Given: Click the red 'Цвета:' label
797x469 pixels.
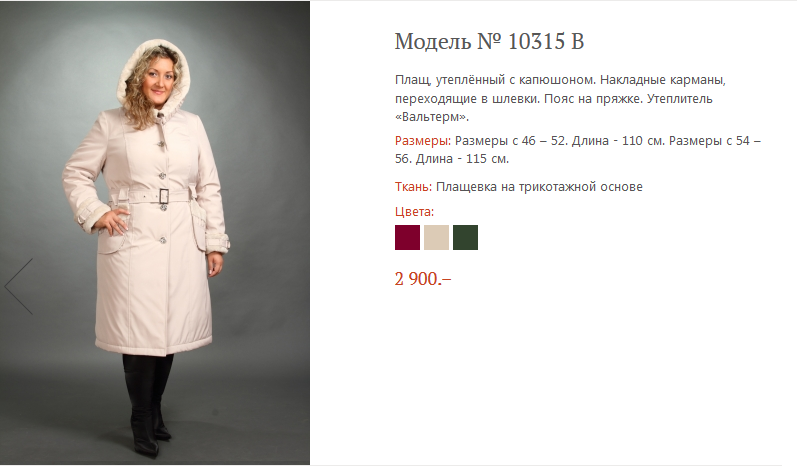Looking at the screenshot, I should click(x=414, y=211).
